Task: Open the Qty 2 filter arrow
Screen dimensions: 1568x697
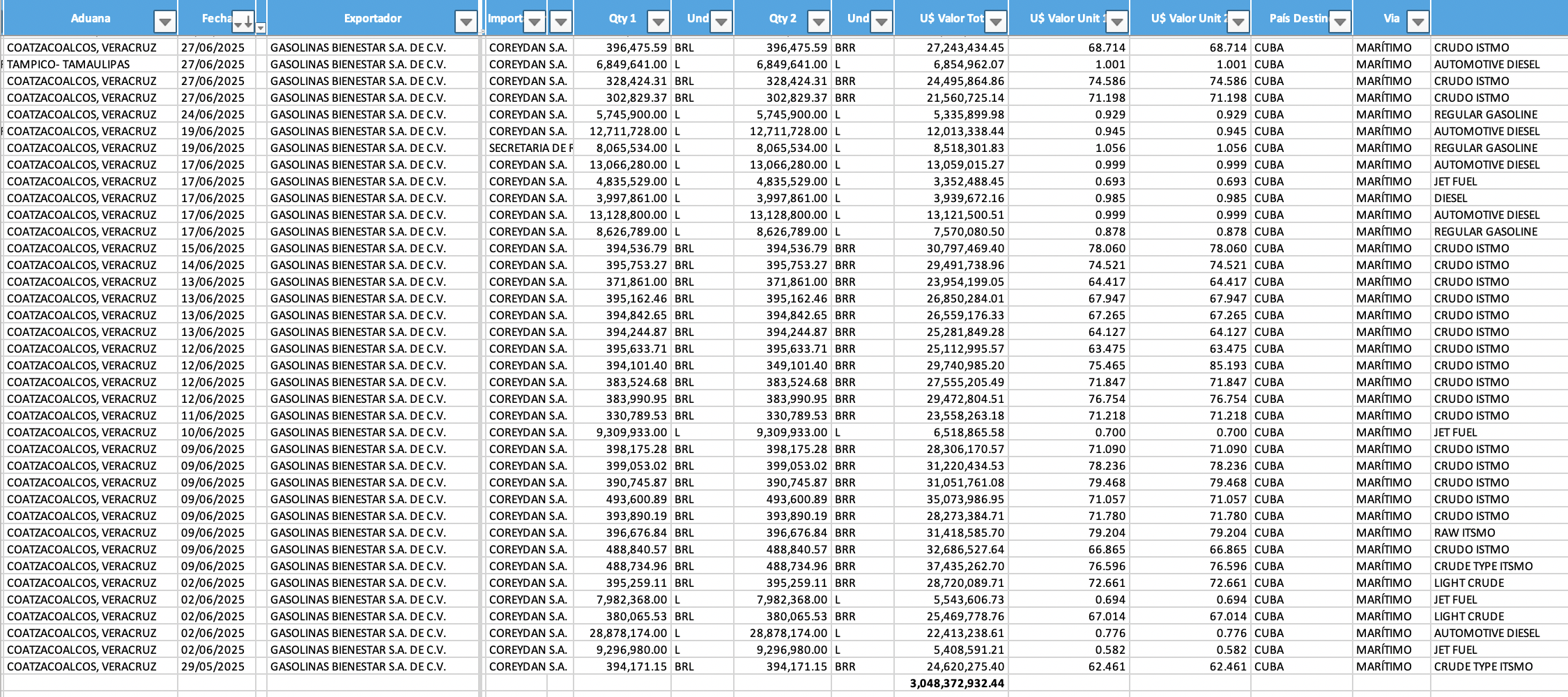Action: 818,22
